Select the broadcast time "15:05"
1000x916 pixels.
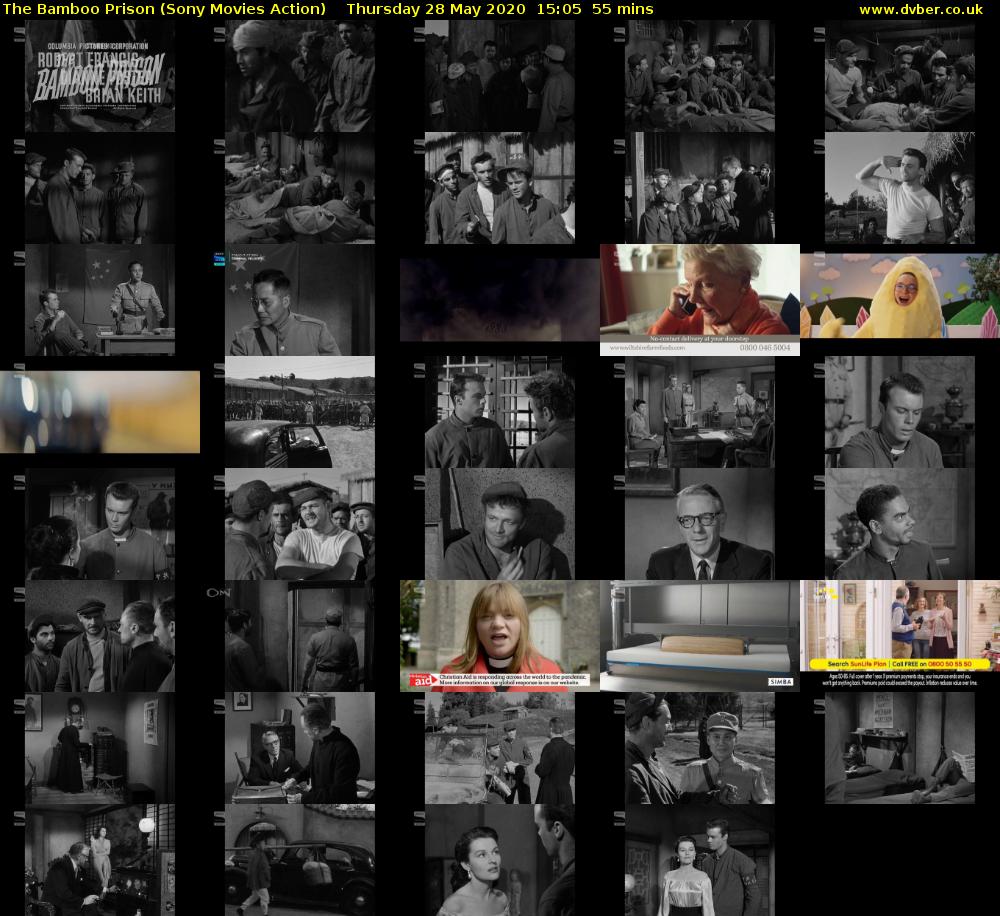pos(559,9)
